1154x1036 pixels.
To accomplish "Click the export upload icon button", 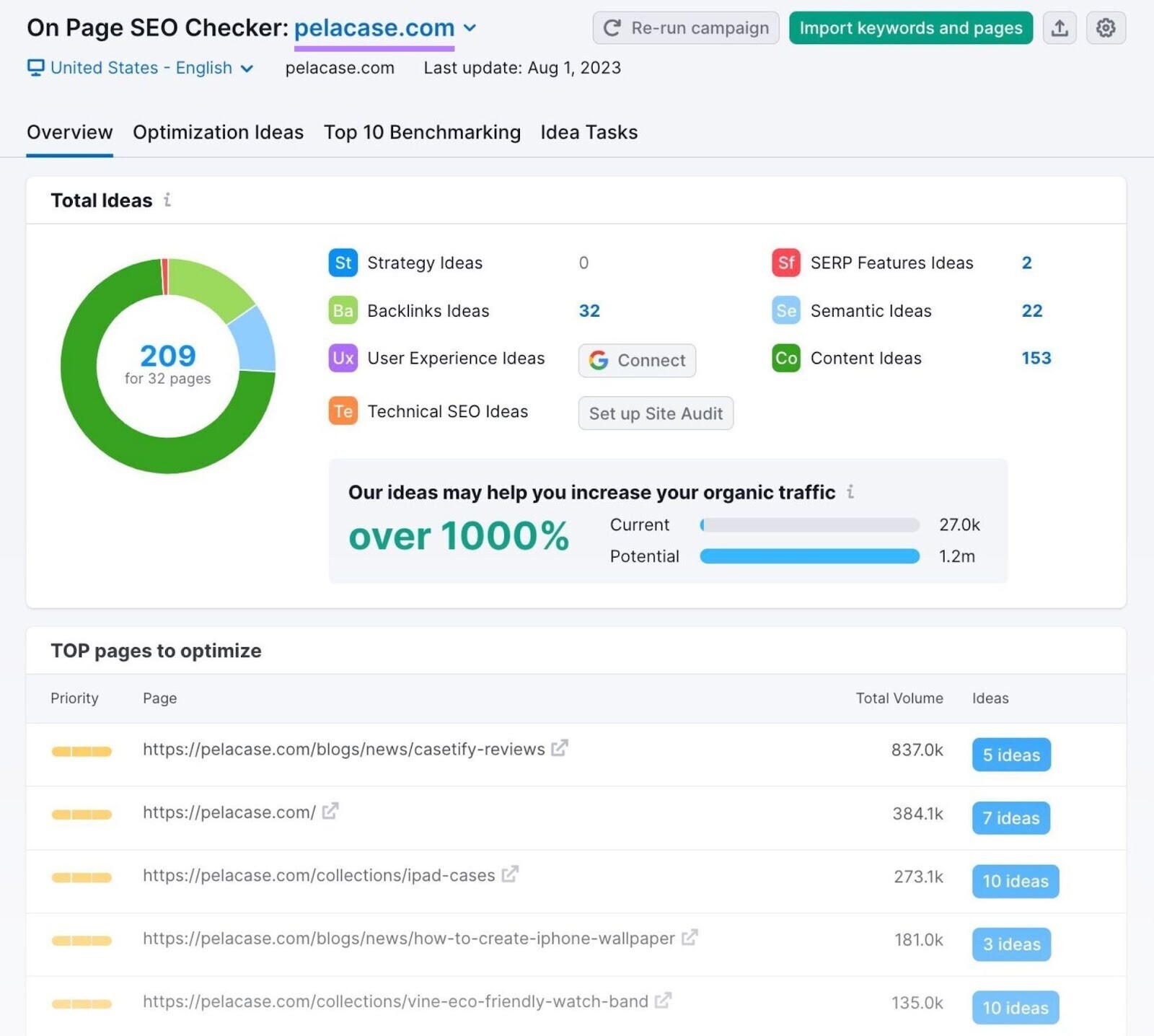I will tap(1060, 28).
